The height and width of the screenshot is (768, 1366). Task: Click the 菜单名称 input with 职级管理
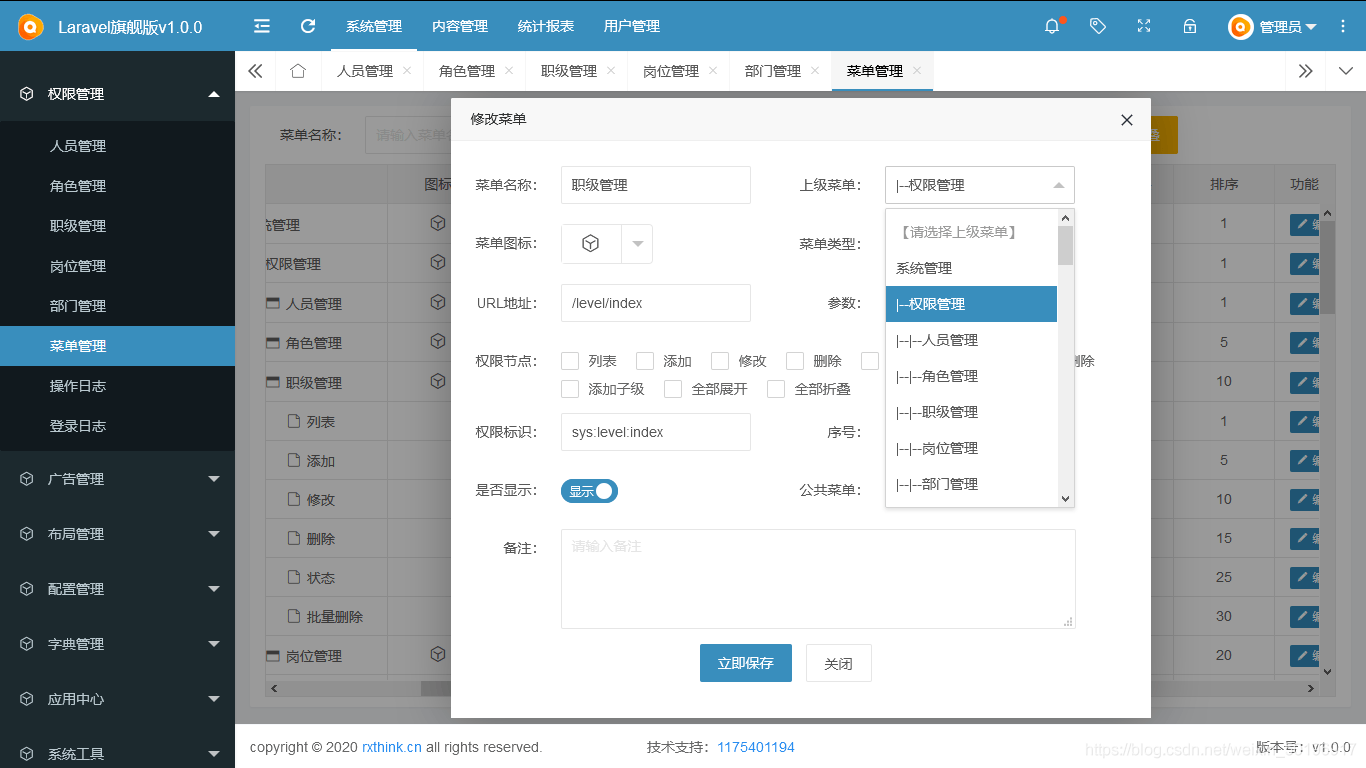(x=656, y=185)
